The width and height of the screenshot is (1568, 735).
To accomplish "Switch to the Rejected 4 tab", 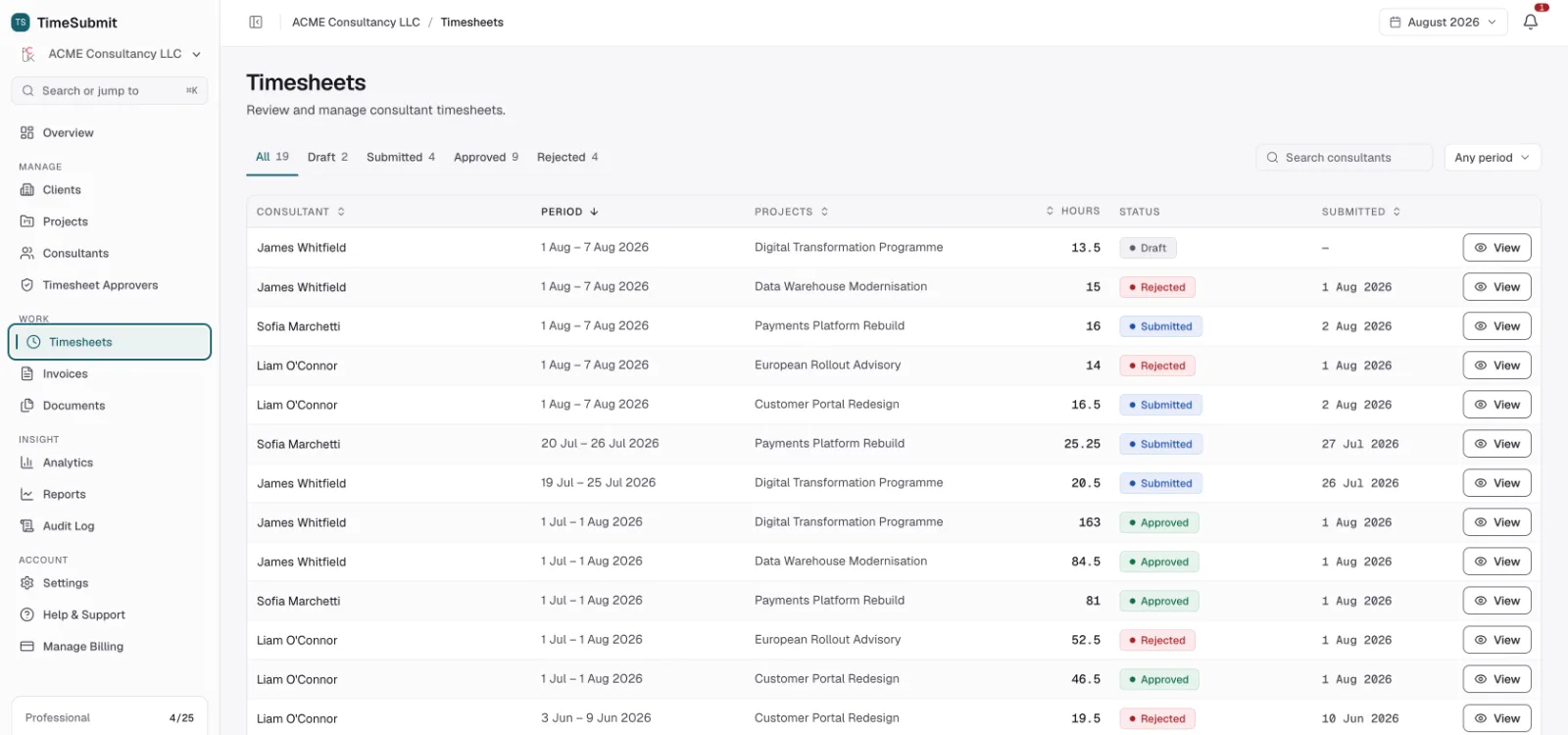I will [567, 157].
